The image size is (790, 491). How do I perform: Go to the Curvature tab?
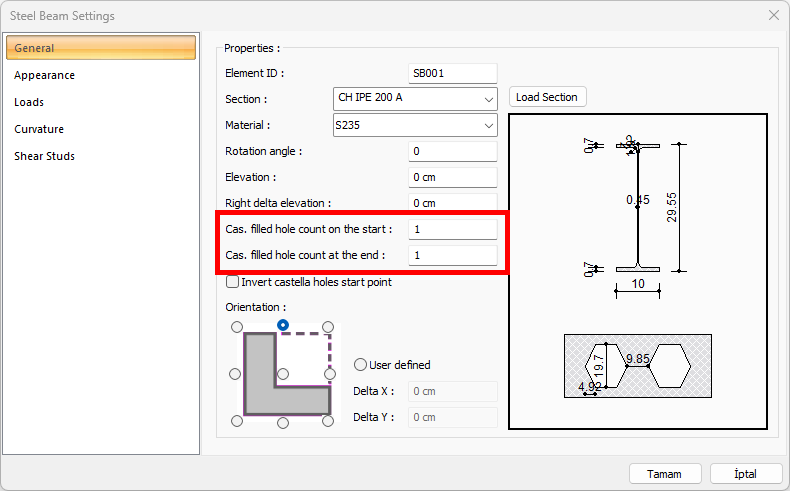pos(39,129)
